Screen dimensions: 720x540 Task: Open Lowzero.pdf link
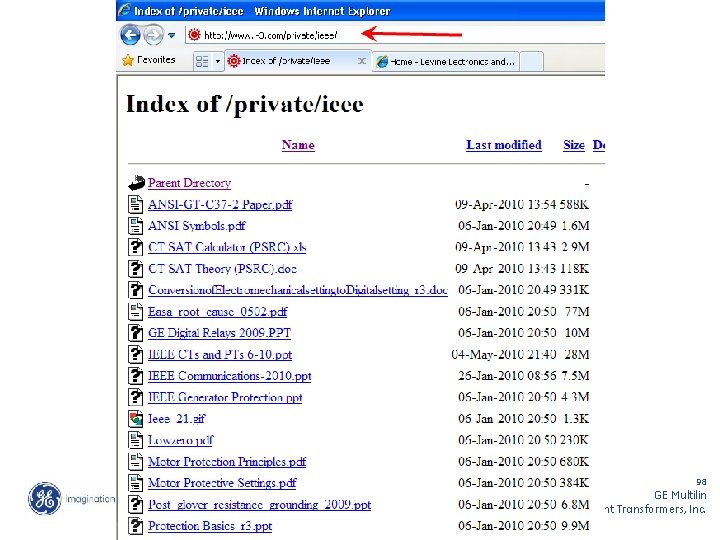[x=180, y=440]
